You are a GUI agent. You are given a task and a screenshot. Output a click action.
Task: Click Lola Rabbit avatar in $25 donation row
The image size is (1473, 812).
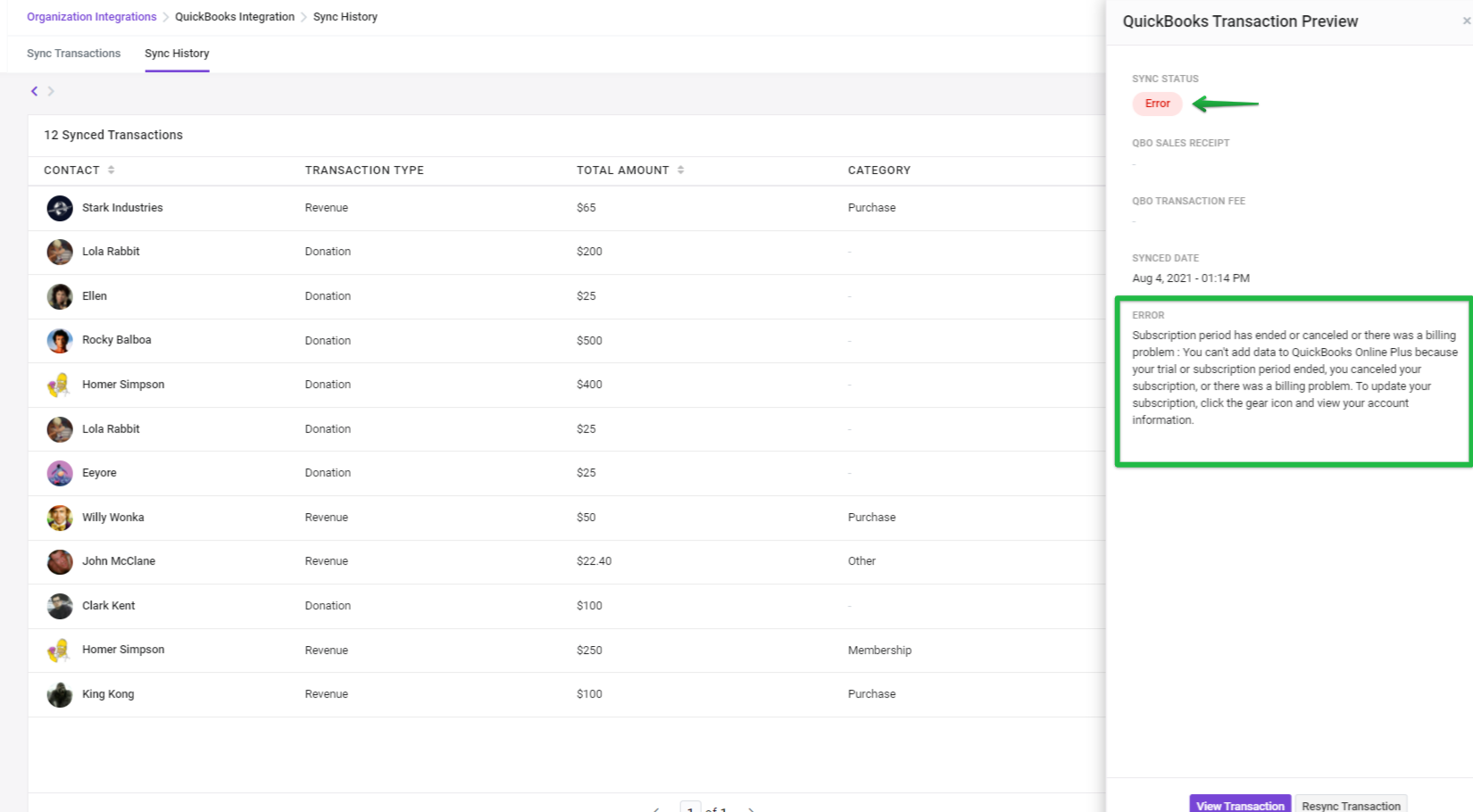60,429
